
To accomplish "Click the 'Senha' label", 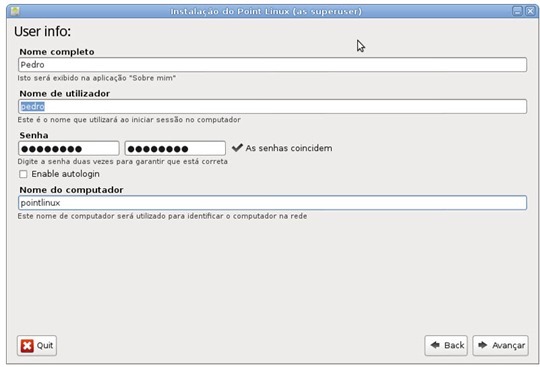I will (34, 135).
